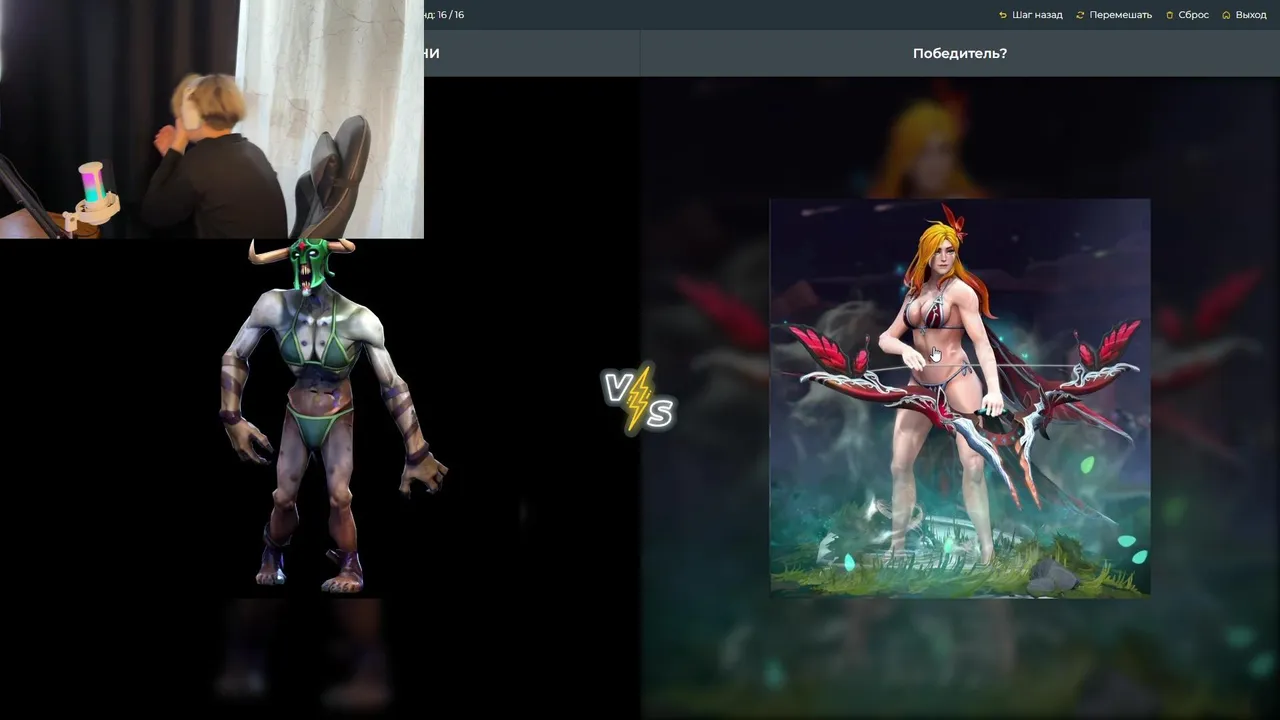1280x720 pixels.
Task: Click the webcam overlay video
Action: [x=212, y=119]
